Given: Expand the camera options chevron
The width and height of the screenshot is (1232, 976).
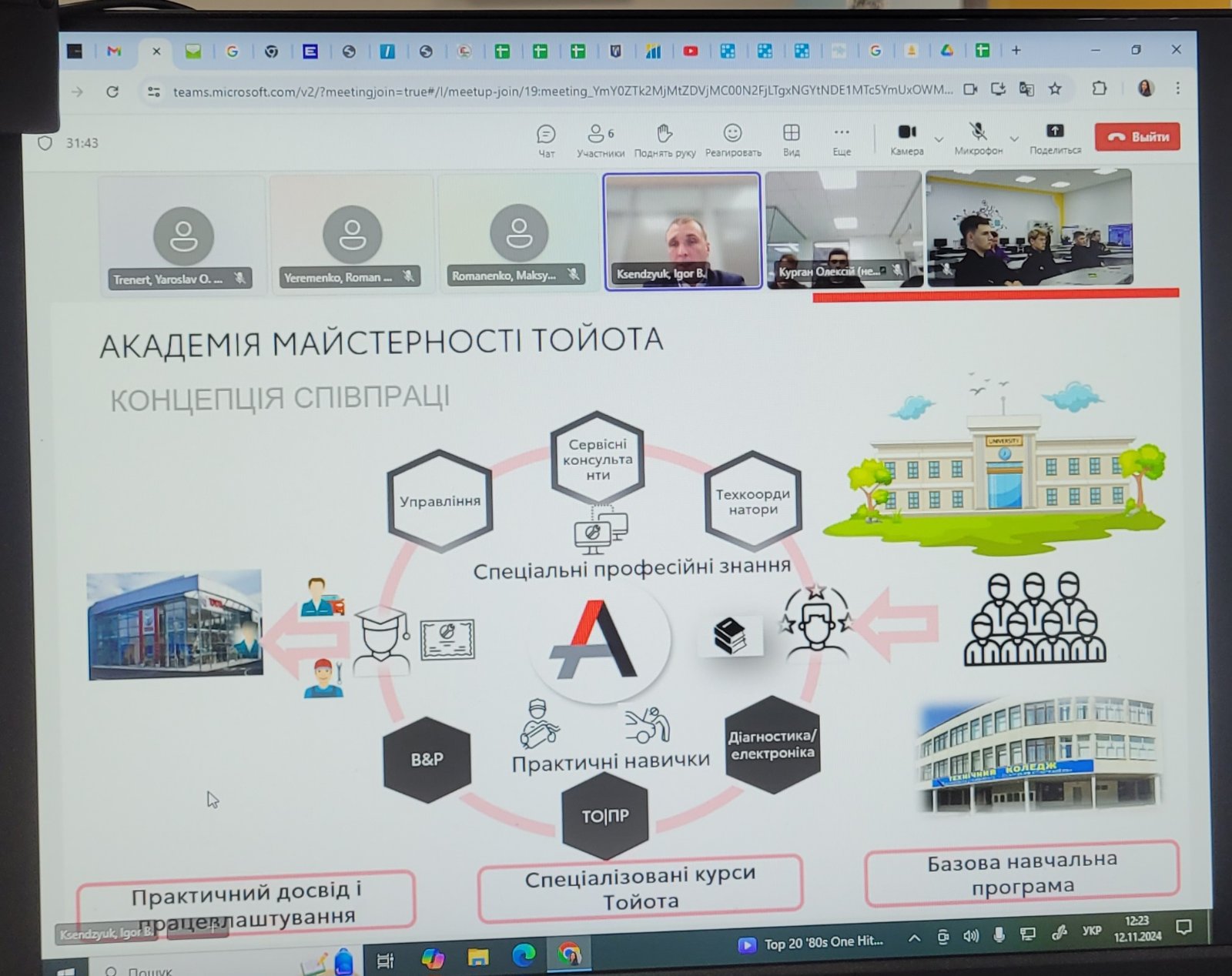Looking at the screenshot, I should tap(939, 139).
